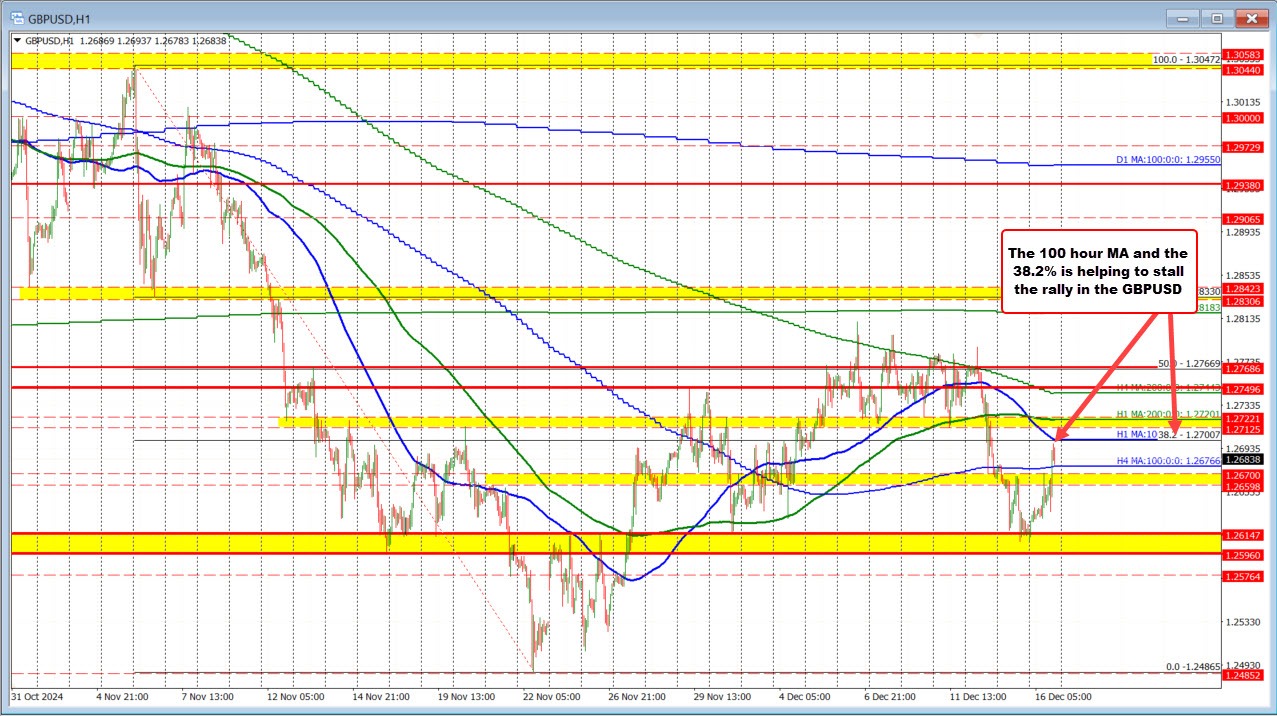
Task: Collapse the GBPUSD,H1 data window arrow
Action: click(x=18, y=41)
